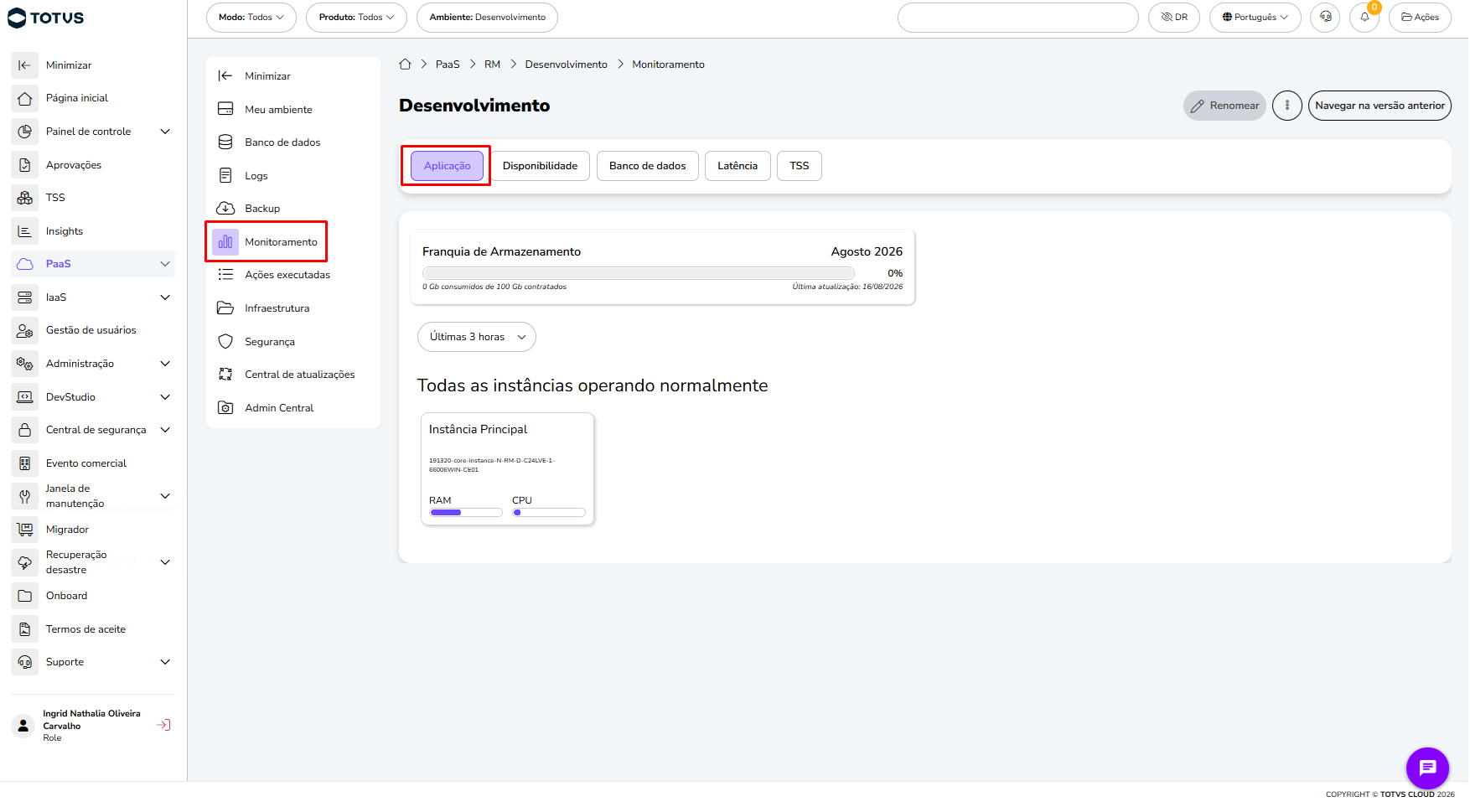
Task: Open the Produto: Todos dropdown
Action: coord(356,18)
